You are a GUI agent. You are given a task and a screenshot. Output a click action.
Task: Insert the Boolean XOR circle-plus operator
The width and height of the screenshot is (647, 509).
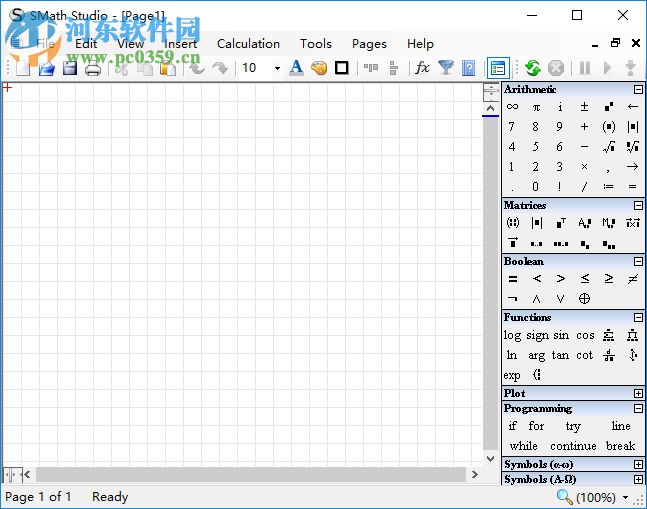(x=584, y=298)
